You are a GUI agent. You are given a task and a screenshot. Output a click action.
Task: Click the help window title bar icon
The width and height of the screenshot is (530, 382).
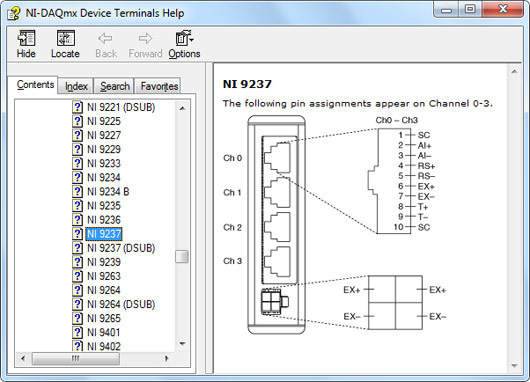pyautogui.click(x=14, y=14)
